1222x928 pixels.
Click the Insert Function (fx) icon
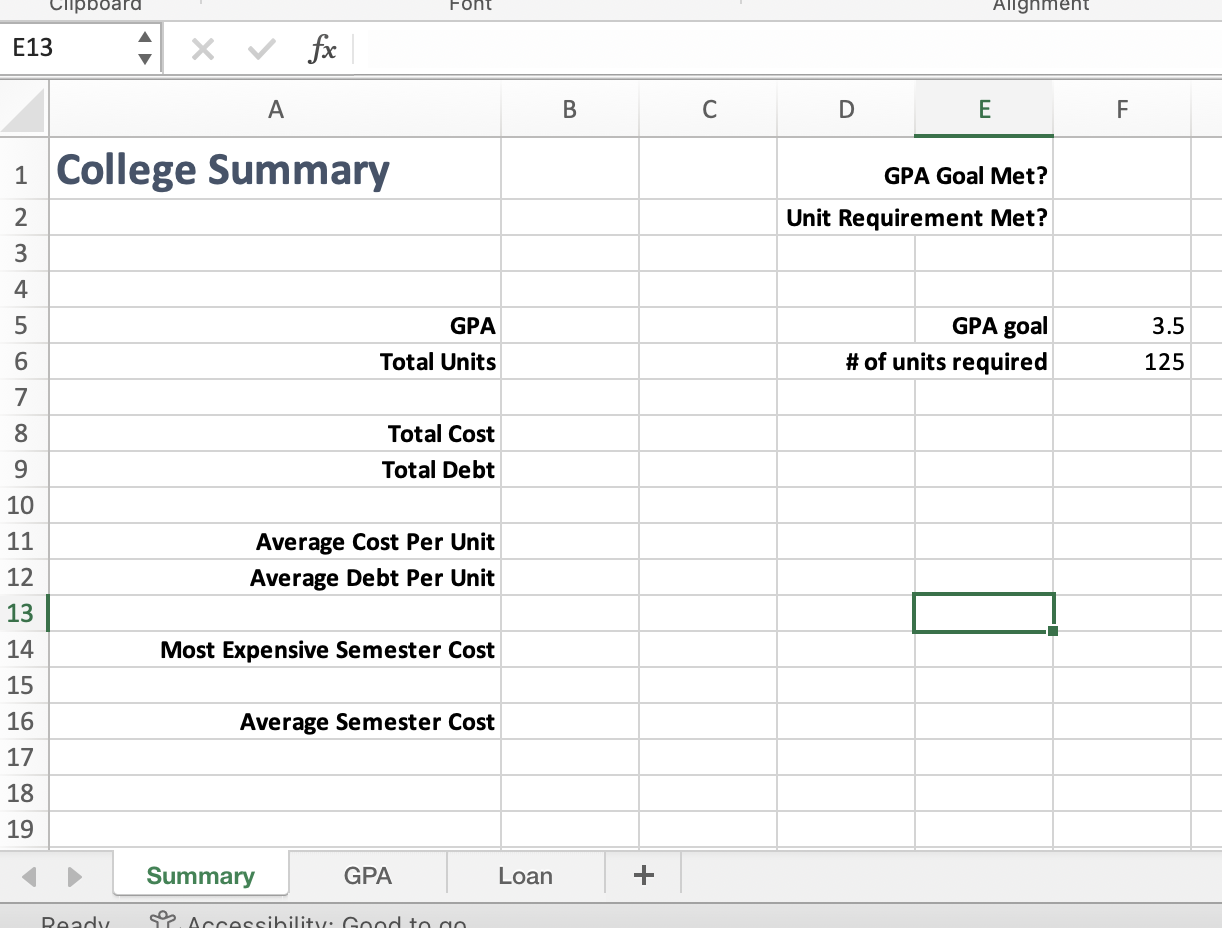(x=323, y=47)
